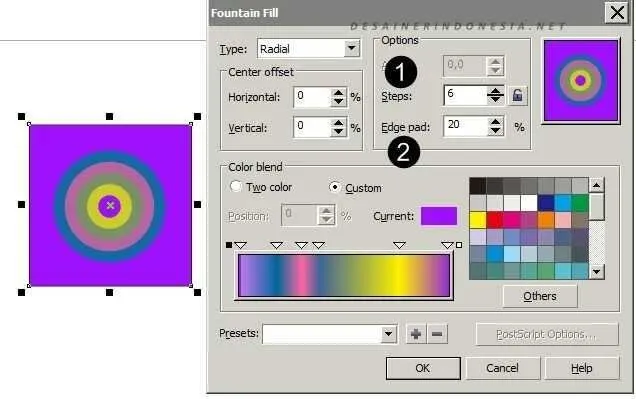The height and width of the screenshot is (399, 636).
Task: Click the bottom-middle selection handle on canvas
Action: point(109,292)
